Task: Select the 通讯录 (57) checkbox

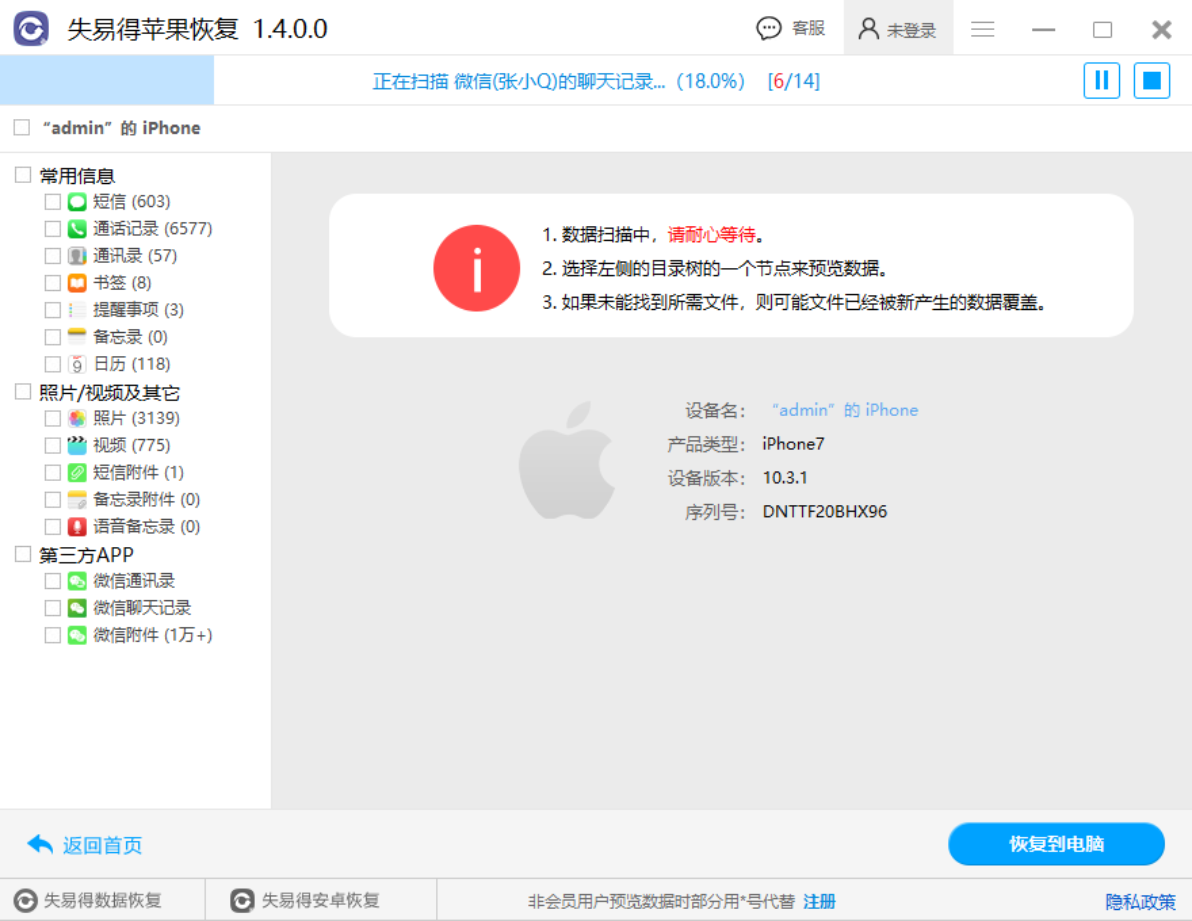Action: (x=52, y=255)
